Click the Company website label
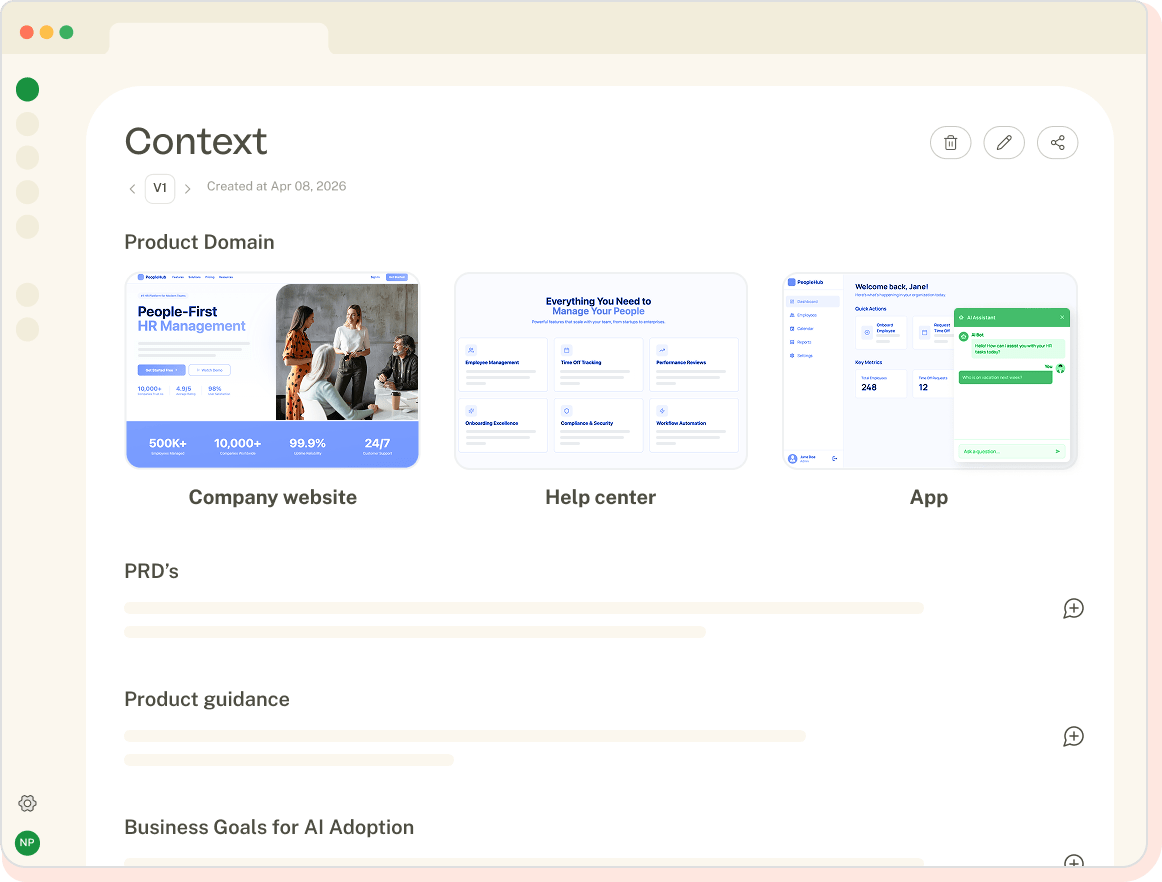 (273, 497)
